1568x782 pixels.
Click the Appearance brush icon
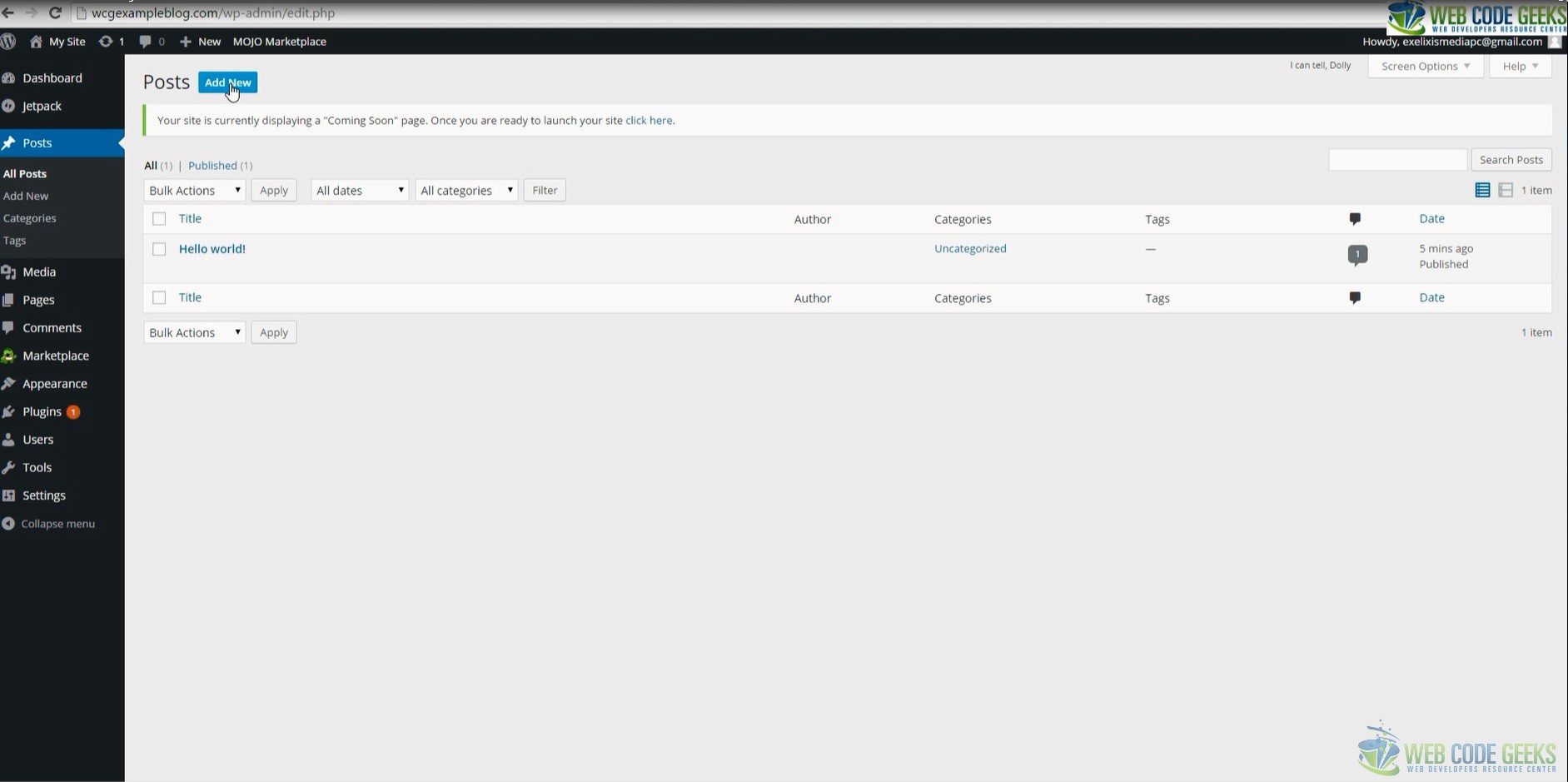tap(8, 383)
